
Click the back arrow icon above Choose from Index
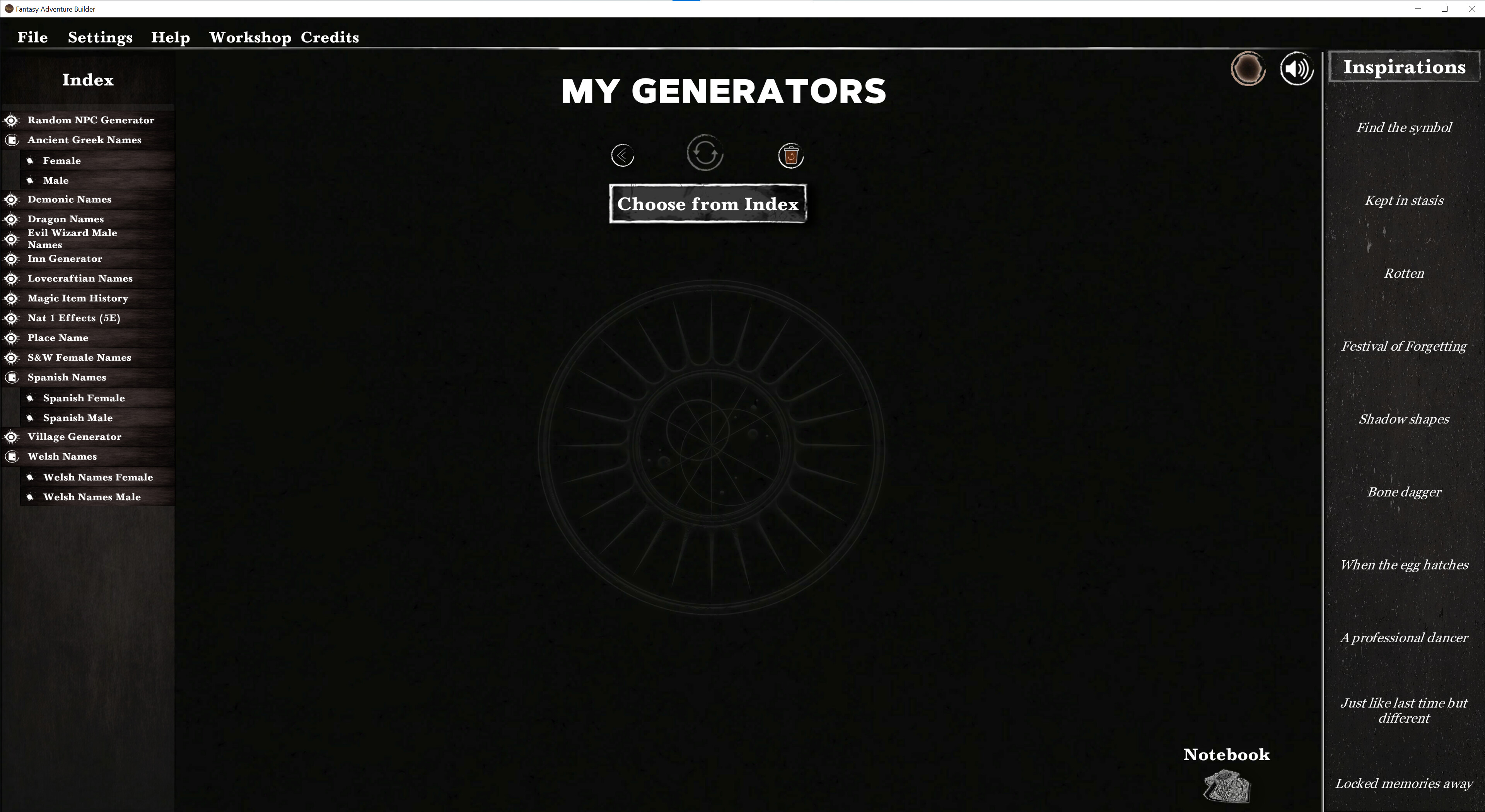pyautogui.click(x=623, y=154)
